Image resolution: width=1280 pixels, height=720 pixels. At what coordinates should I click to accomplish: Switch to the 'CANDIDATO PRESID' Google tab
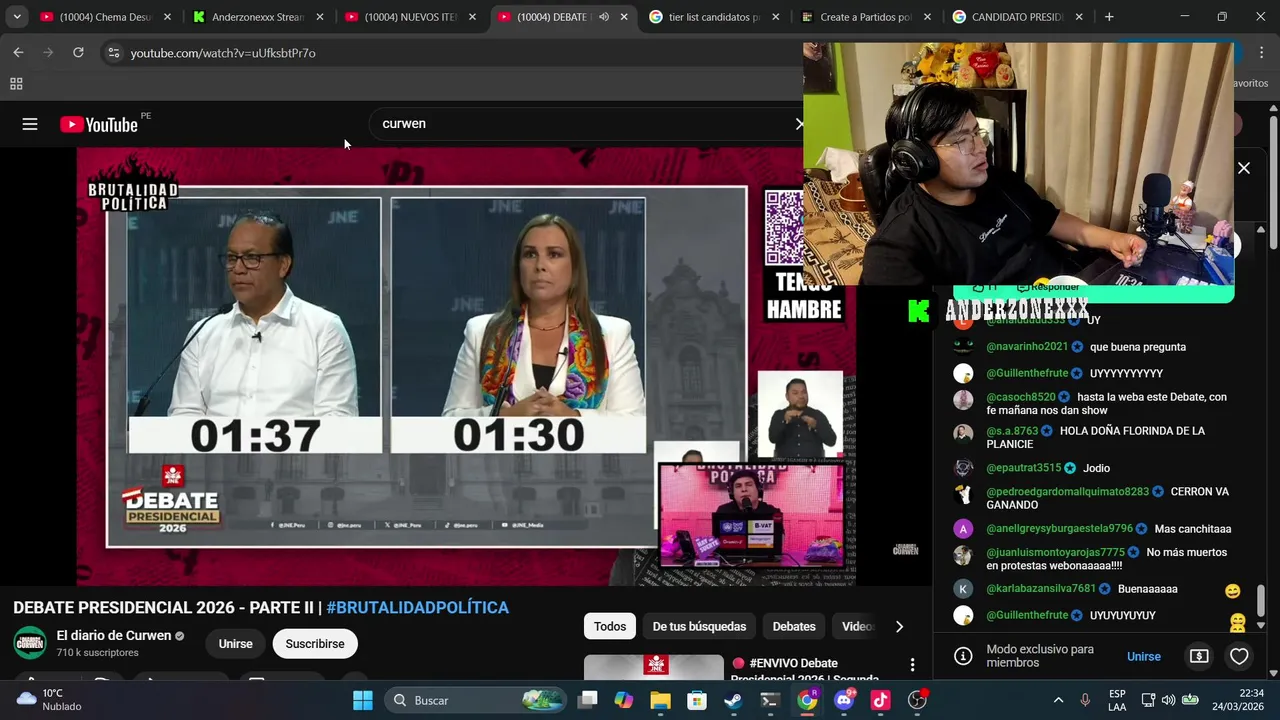1018,17
